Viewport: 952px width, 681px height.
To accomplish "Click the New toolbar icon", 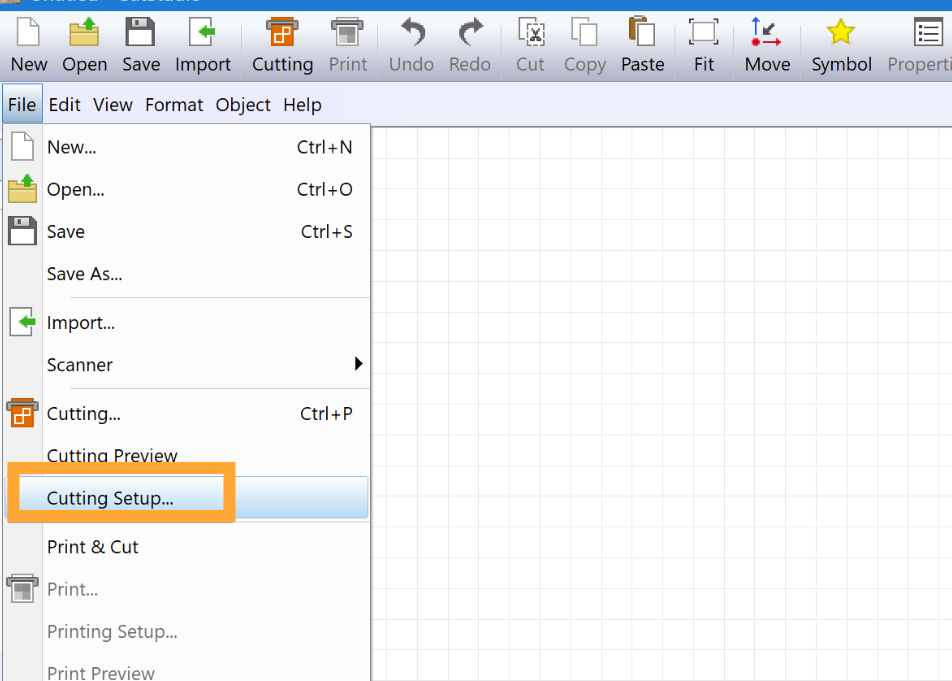I will [x=29, y=33].
